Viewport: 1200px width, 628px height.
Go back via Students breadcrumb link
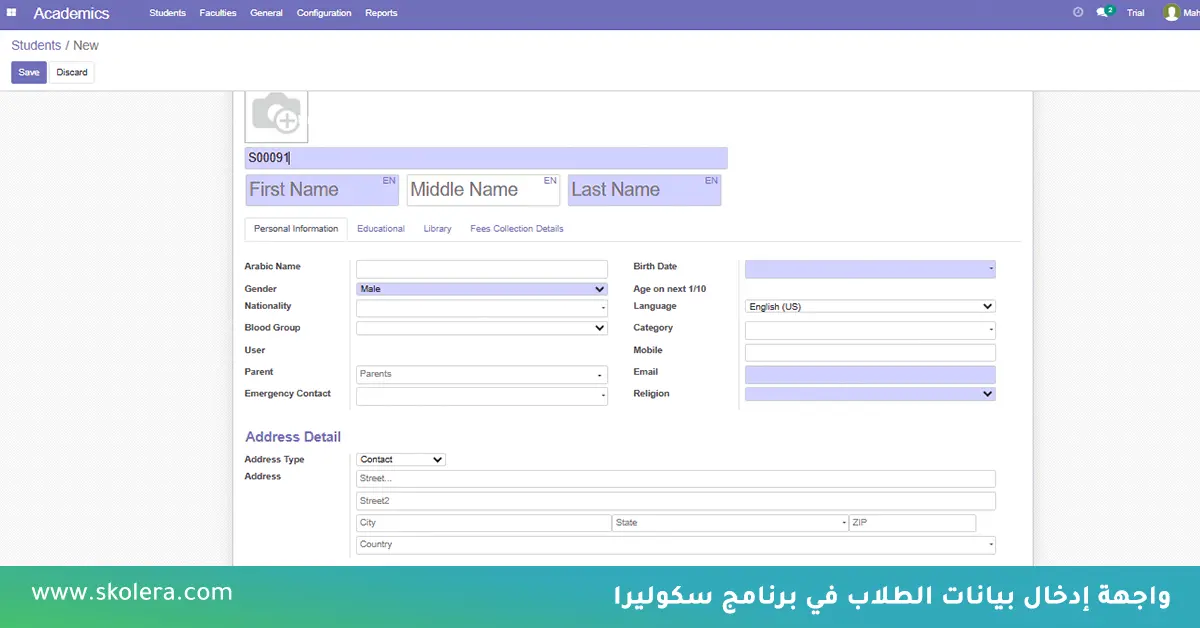point(36,46)
